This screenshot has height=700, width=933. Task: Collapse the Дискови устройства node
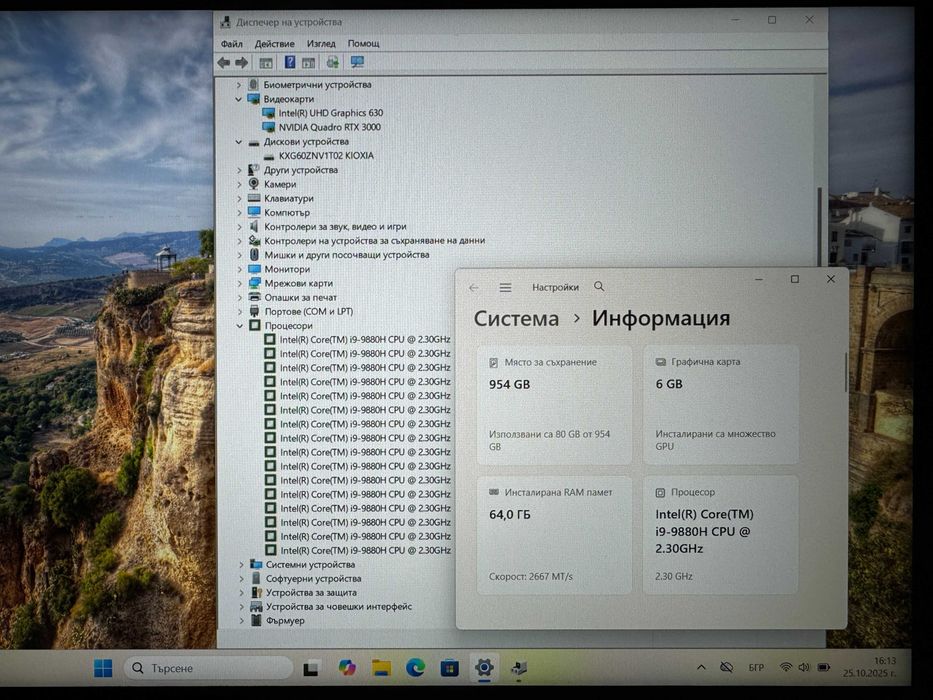(239, 142)
